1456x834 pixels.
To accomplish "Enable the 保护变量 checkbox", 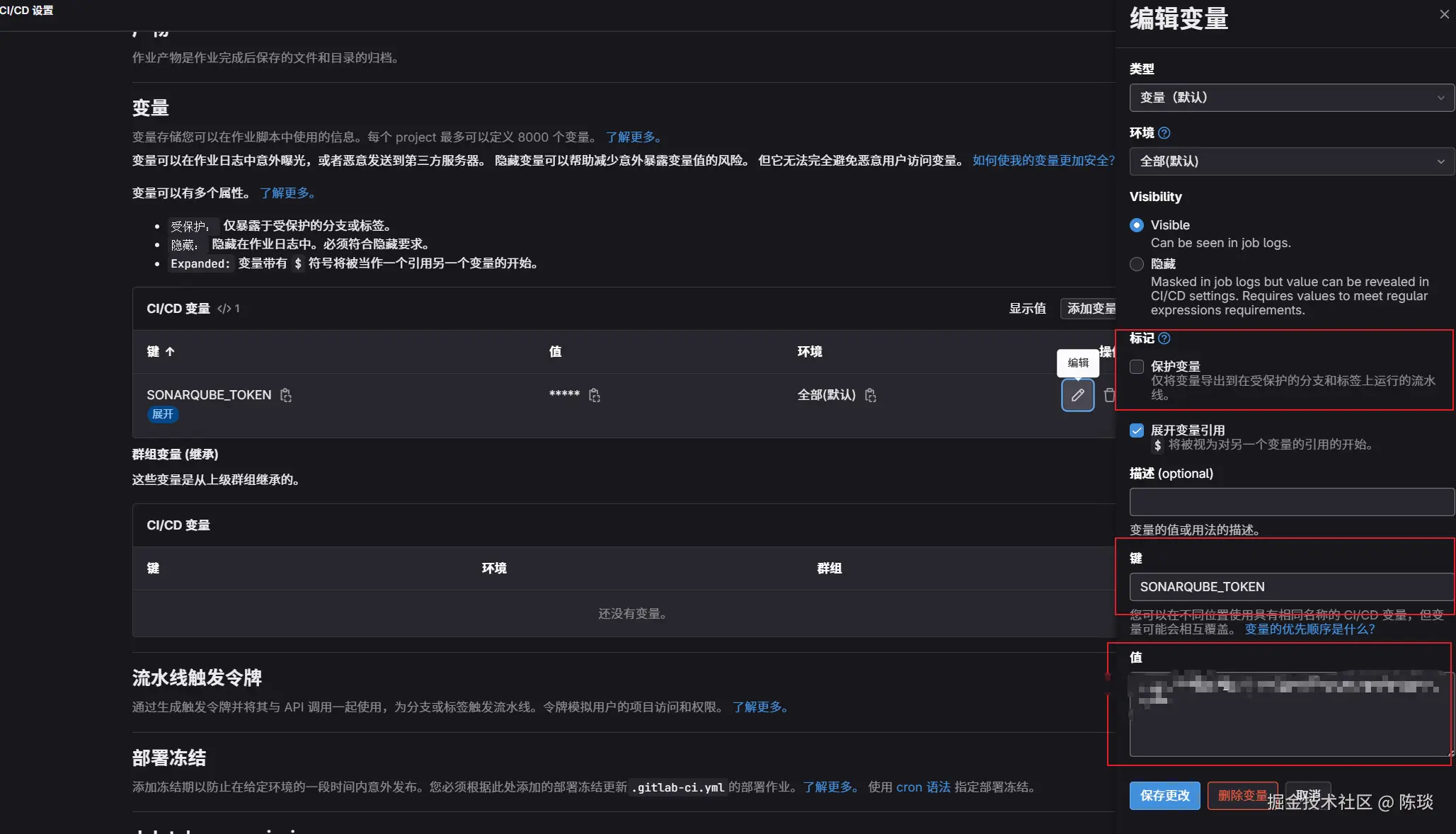I will pos(1137,367).
